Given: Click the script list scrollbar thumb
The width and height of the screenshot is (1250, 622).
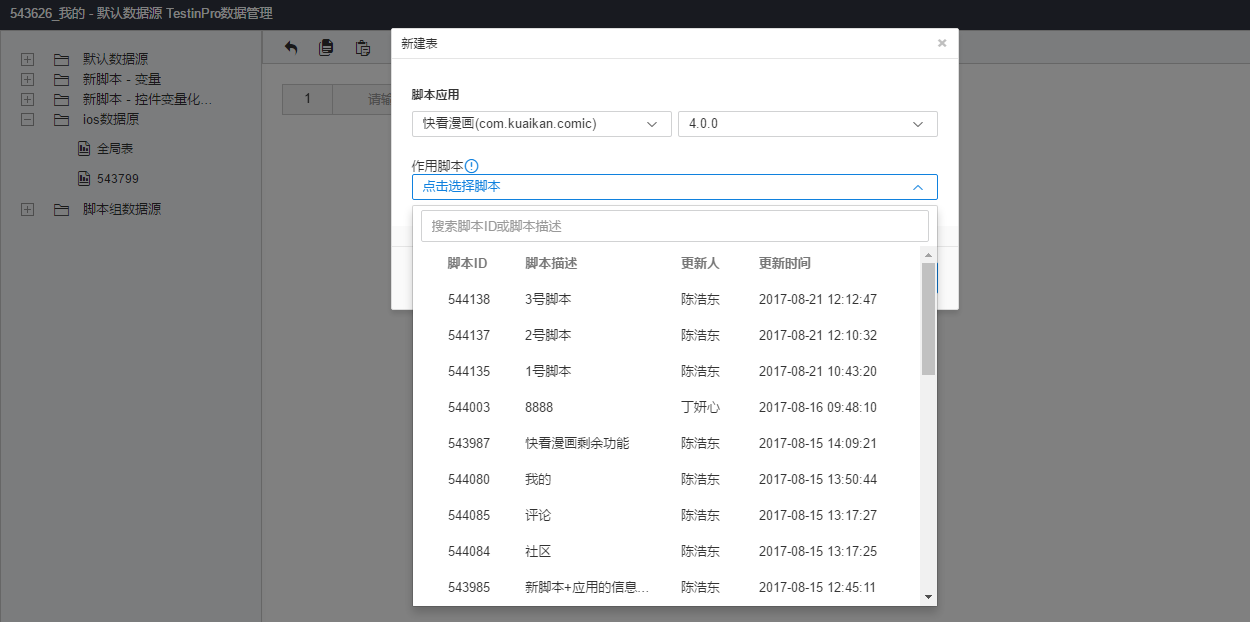Looking at the screenshot, I should [928, 319].
